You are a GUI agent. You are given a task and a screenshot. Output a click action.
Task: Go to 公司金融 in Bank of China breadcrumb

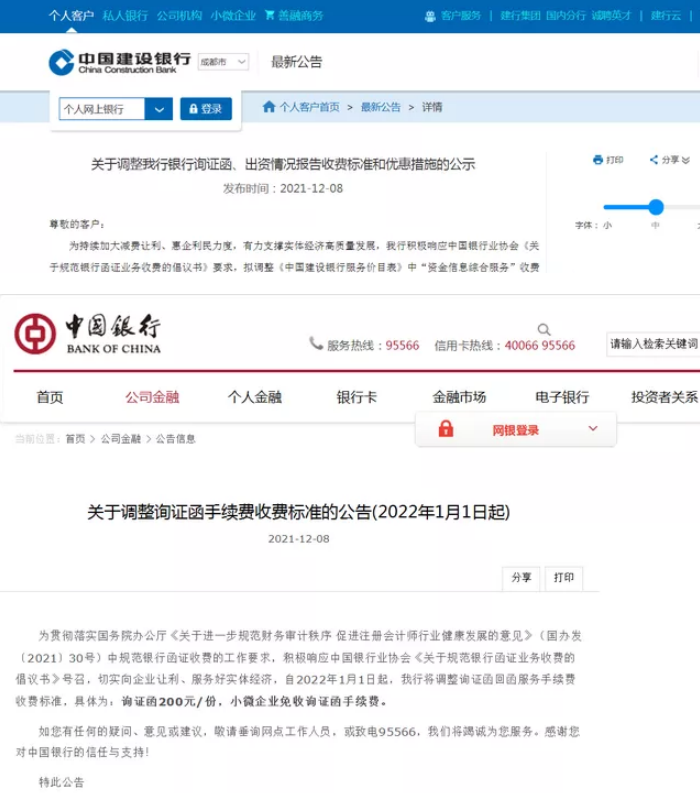[x=120, y=439]
